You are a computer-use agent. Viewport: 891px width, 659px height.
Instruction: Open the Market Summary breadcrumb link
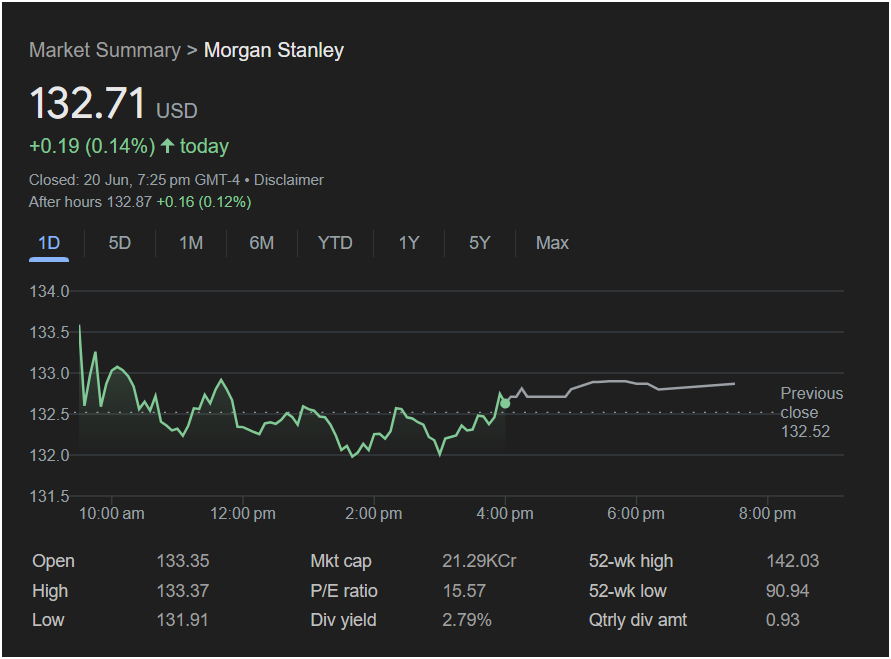pos(105,50)
